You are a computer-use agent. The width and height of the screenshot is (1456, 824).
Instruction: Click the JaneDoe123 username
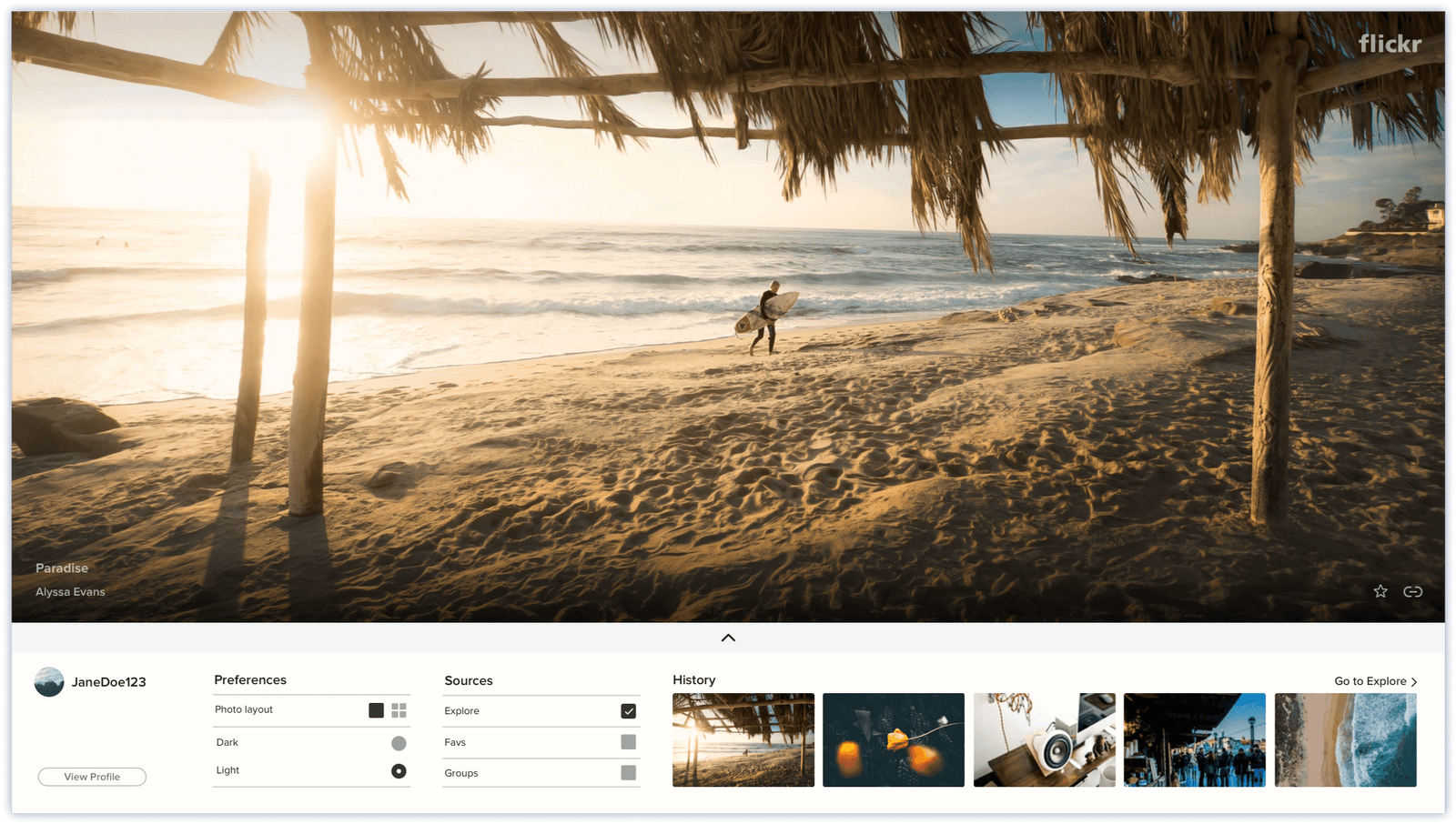108,682
